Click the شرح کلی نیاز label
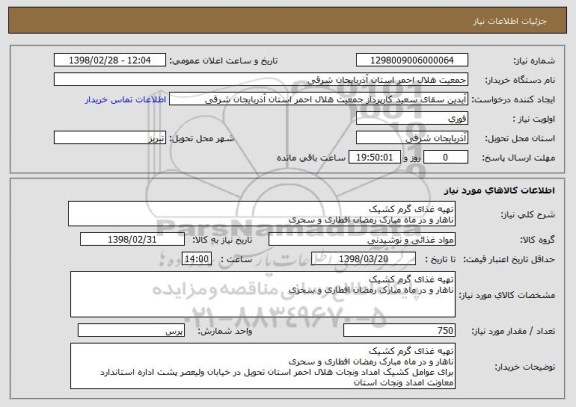576x407 pixels. tap(528, 215)
